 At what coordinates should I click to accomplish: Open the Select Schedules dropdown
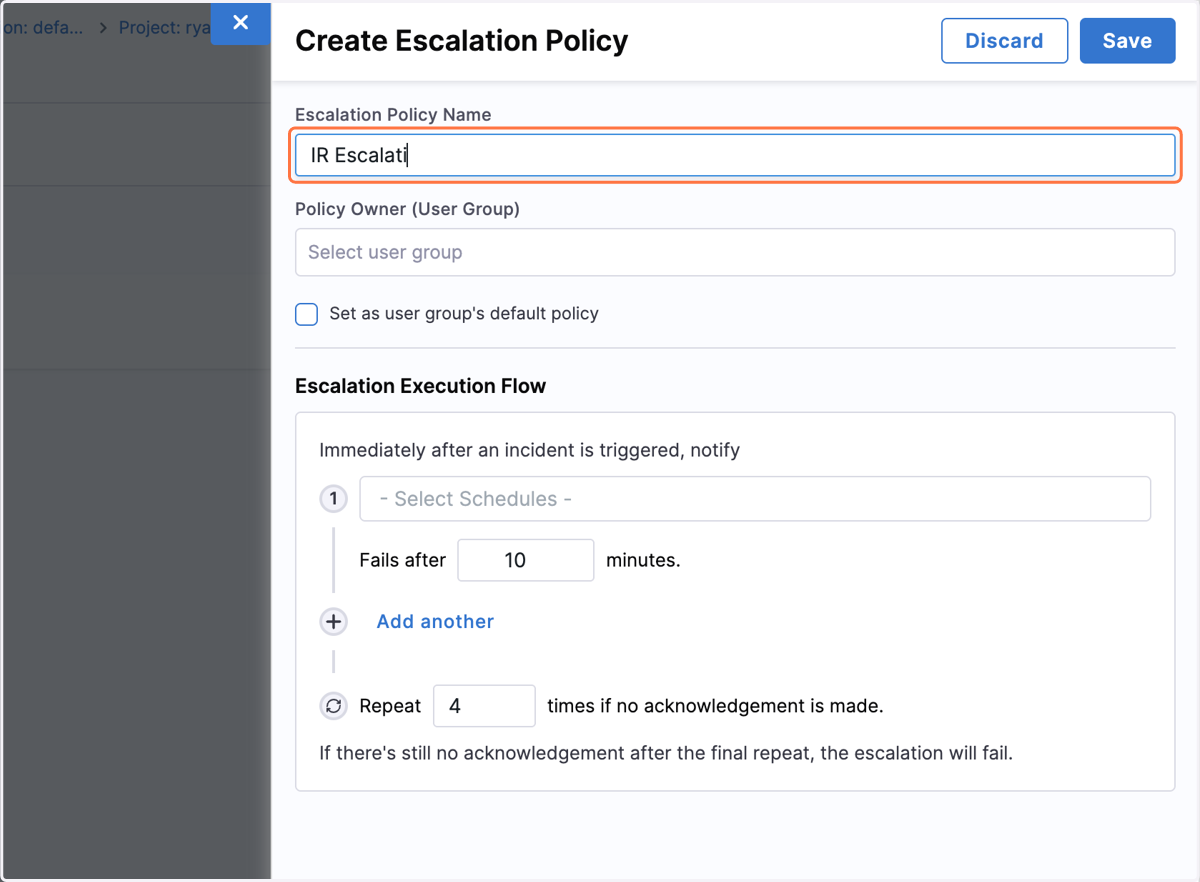click(x=755, y=498)
